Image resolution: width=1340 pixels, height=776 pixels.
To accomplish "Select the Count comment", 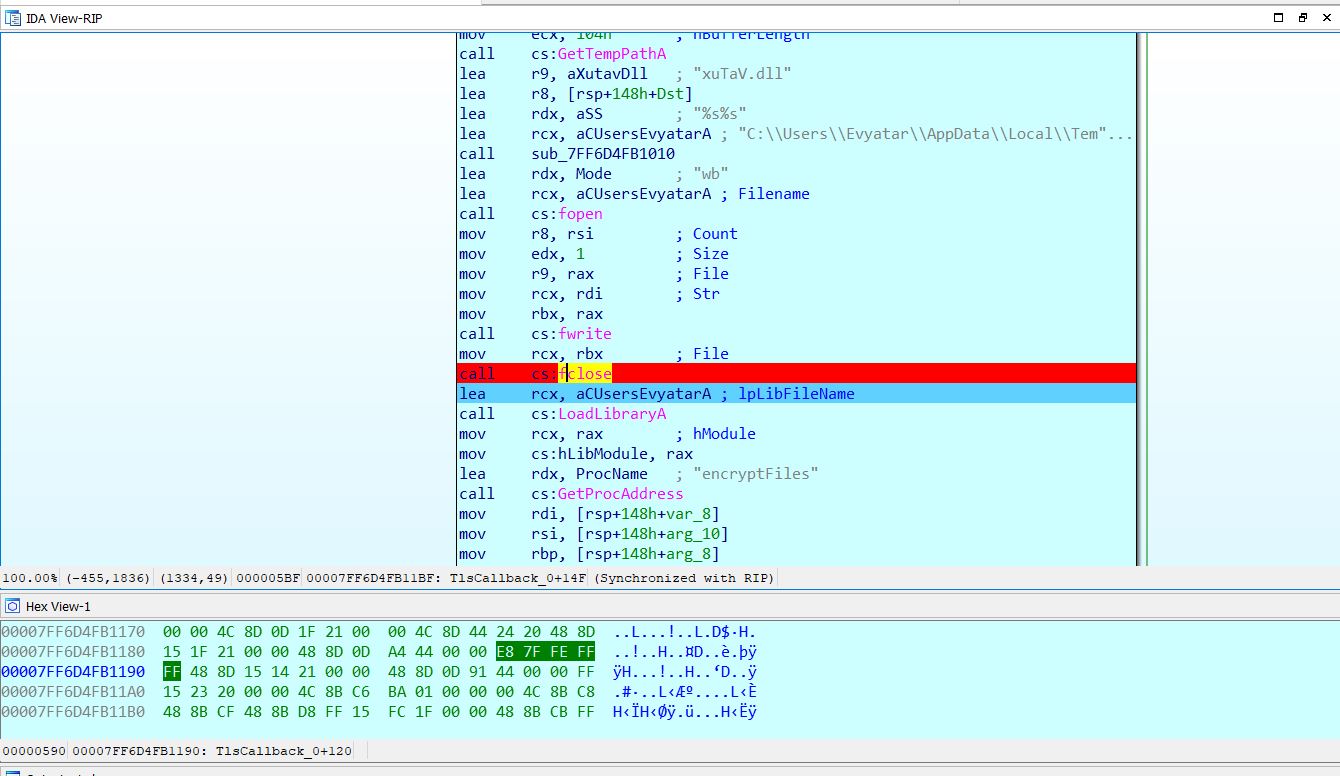I will [x=715, y=234].
